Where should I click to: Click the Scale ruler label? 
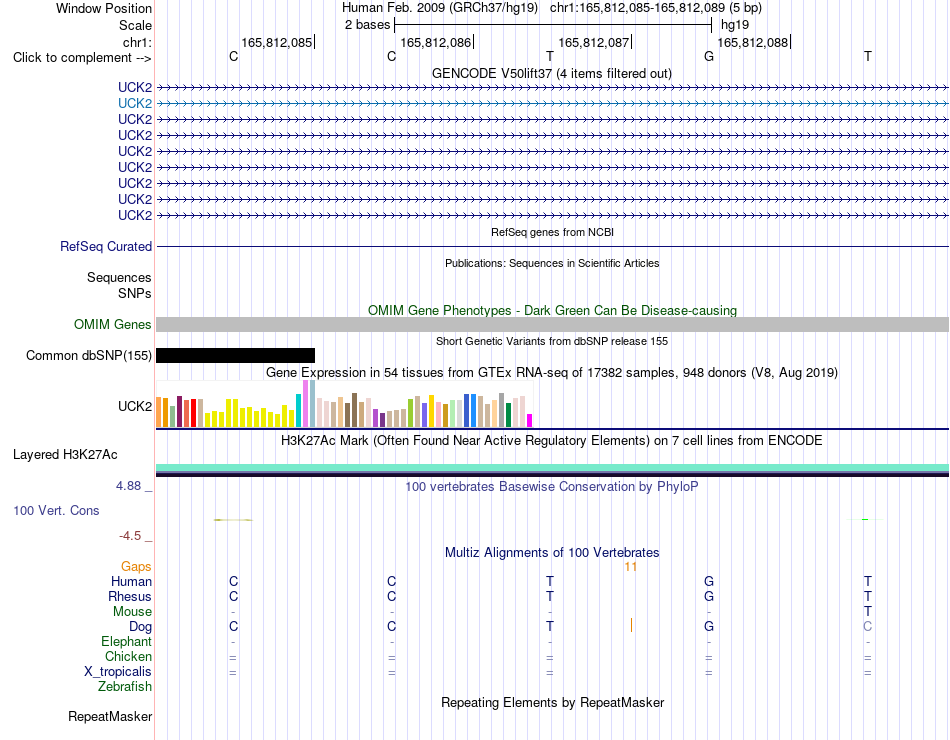[135, 25]
